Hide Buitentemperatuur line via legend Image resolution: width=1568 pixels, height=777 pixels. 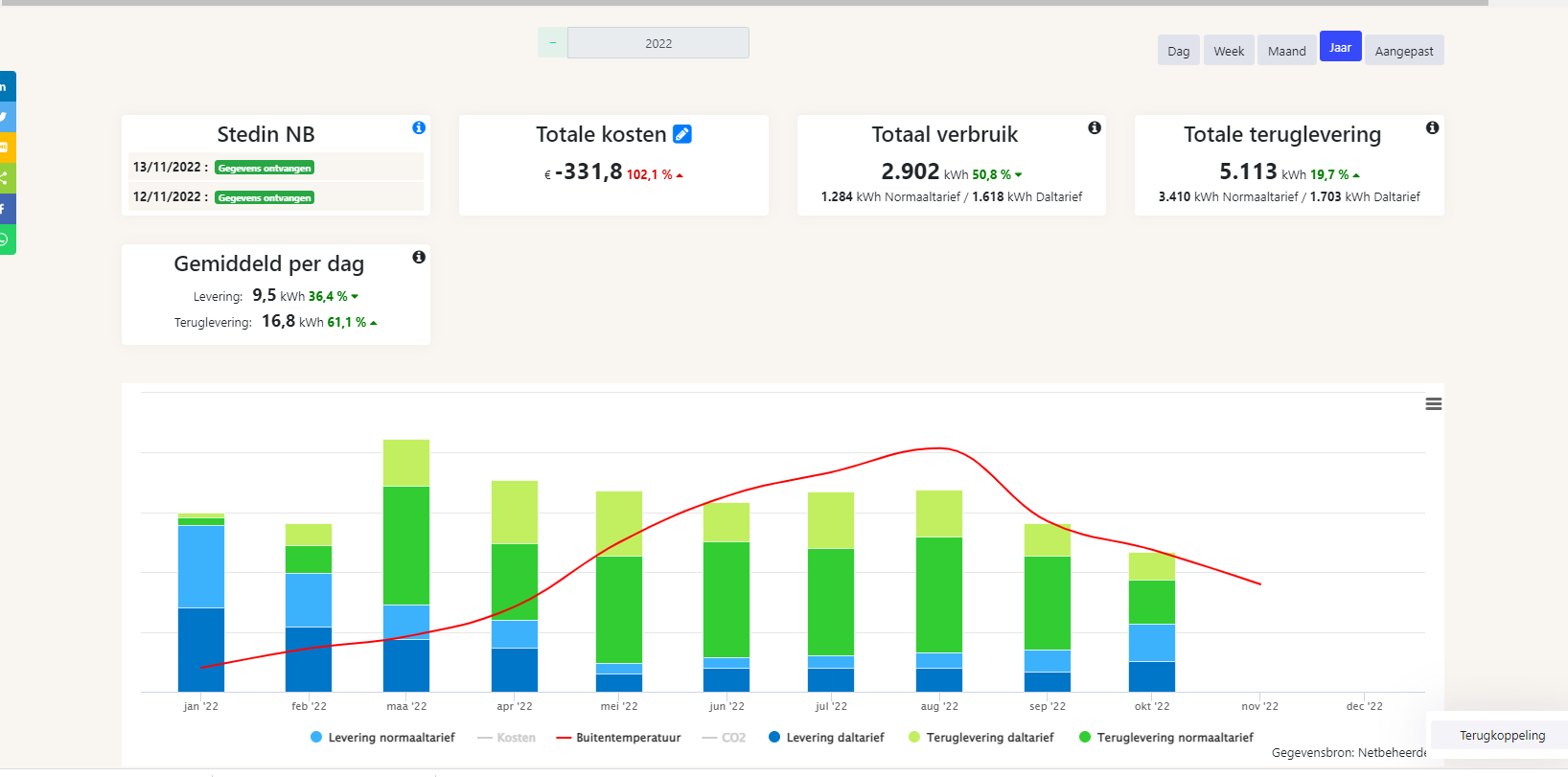click(618, 738)
